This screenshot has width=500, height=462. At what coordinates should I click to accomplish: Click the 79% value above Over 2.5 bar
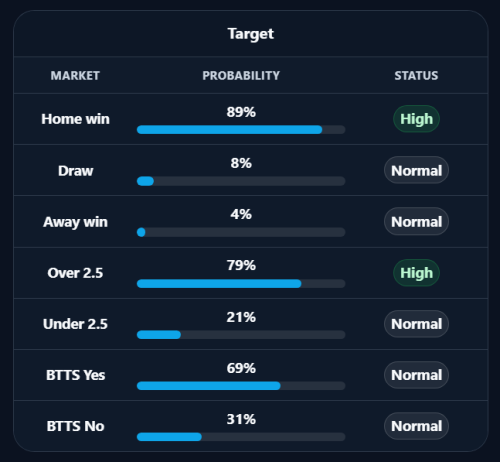[241, 266]
